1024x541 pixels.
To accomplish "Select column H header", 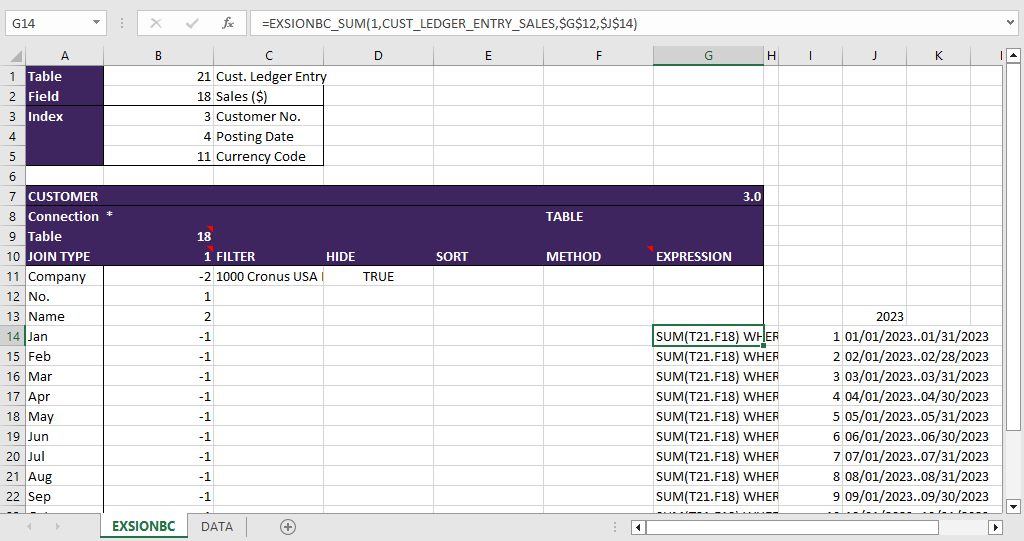I will pyautogui.click(x=771, y=56).
